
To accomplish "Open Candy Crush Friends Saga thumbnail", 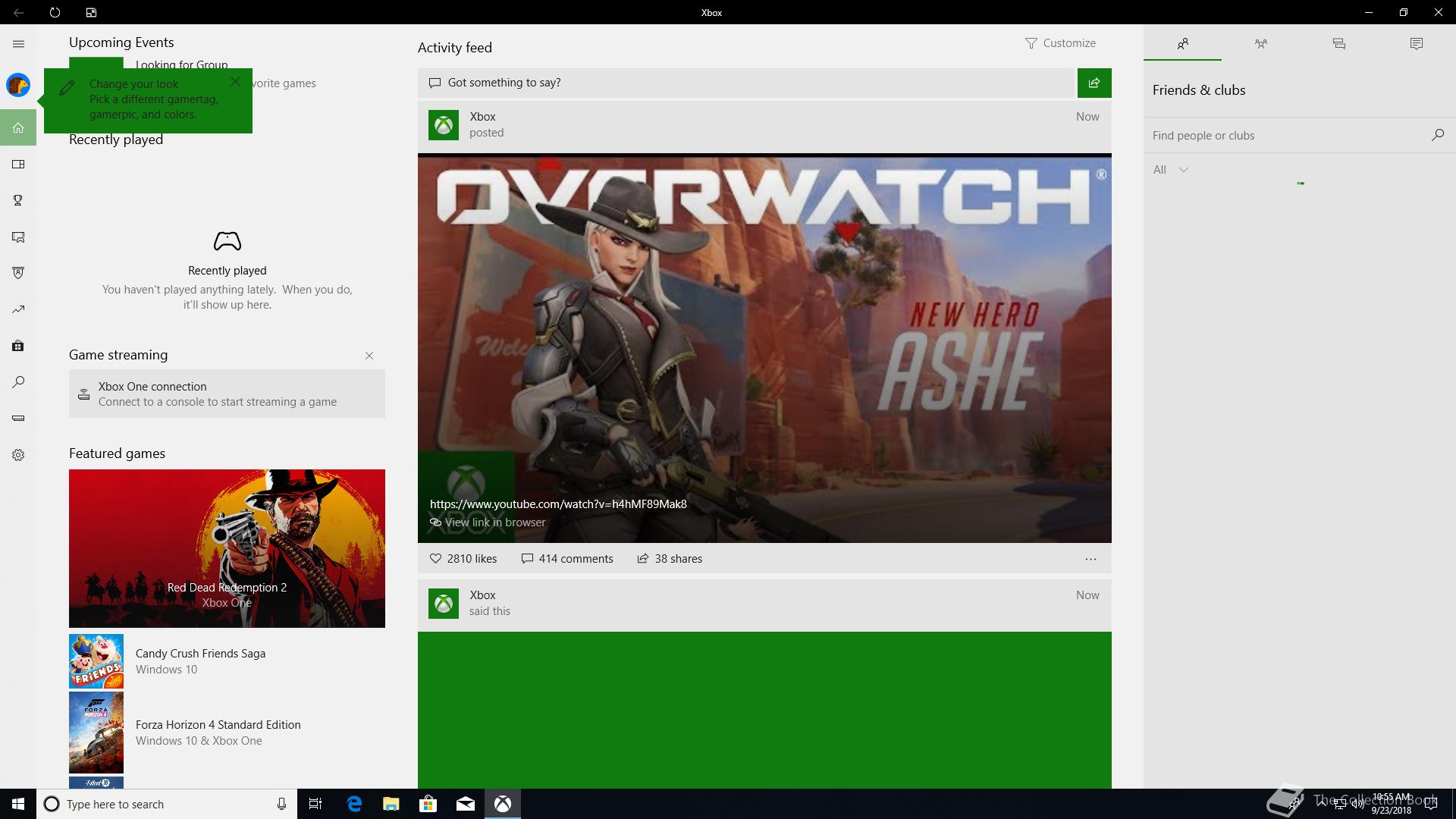I will pos(96,661).
